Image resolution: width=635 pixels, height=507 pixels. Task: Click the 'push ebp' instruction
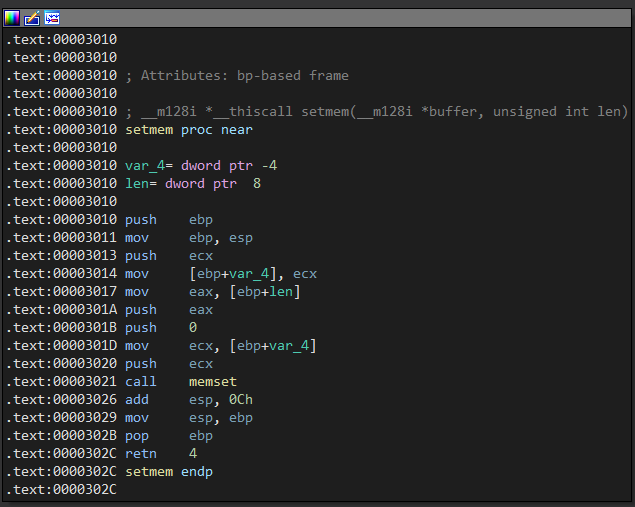[x=169, y=220]
